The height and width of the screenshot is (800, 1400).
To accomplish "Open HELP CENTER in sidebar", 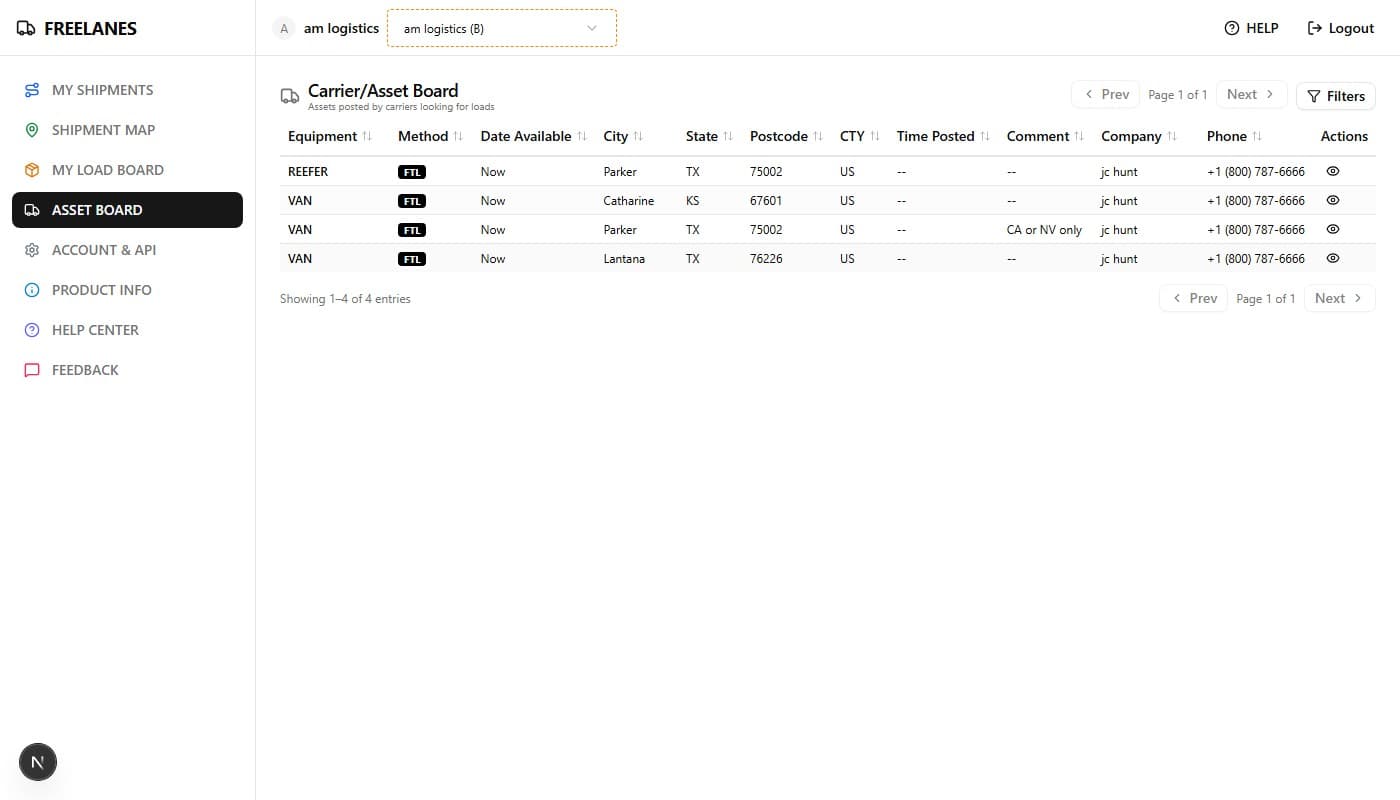I will point(127,330).
